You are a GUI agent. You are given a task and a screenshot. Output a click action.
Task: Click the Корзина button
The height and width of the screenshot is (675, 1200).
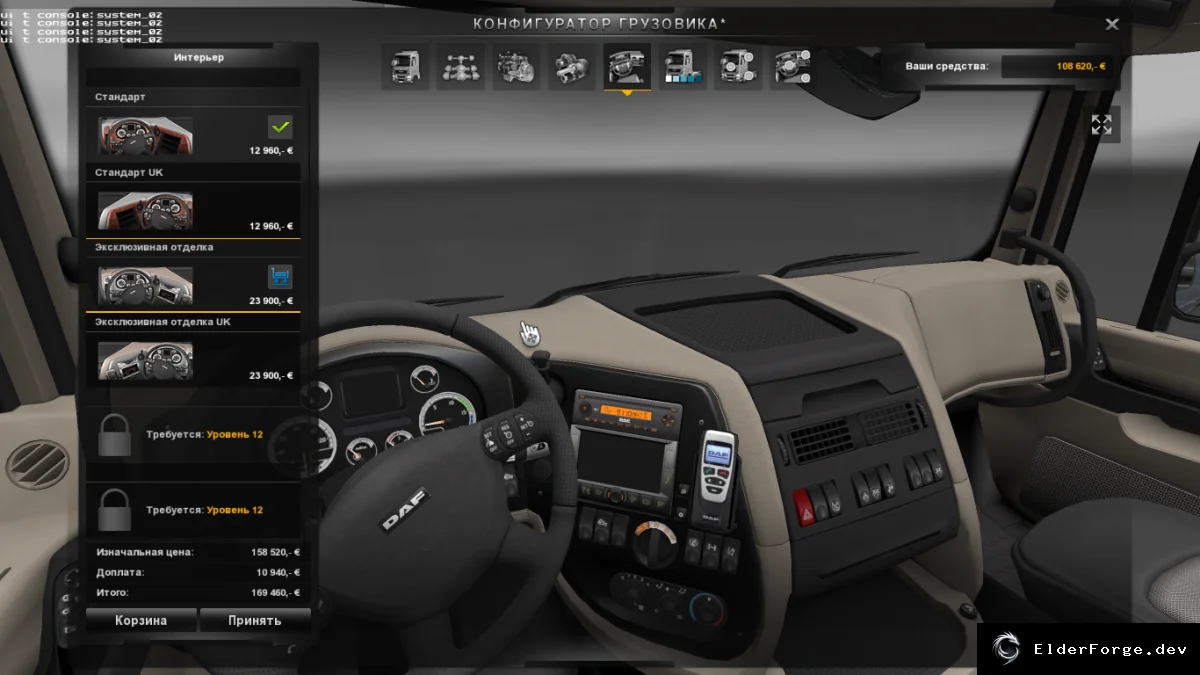pyautogui.click(x=141, y=620)
